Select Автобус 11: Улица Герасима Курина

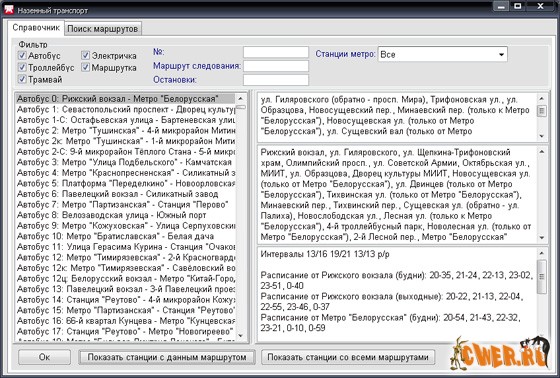(126, 247)
